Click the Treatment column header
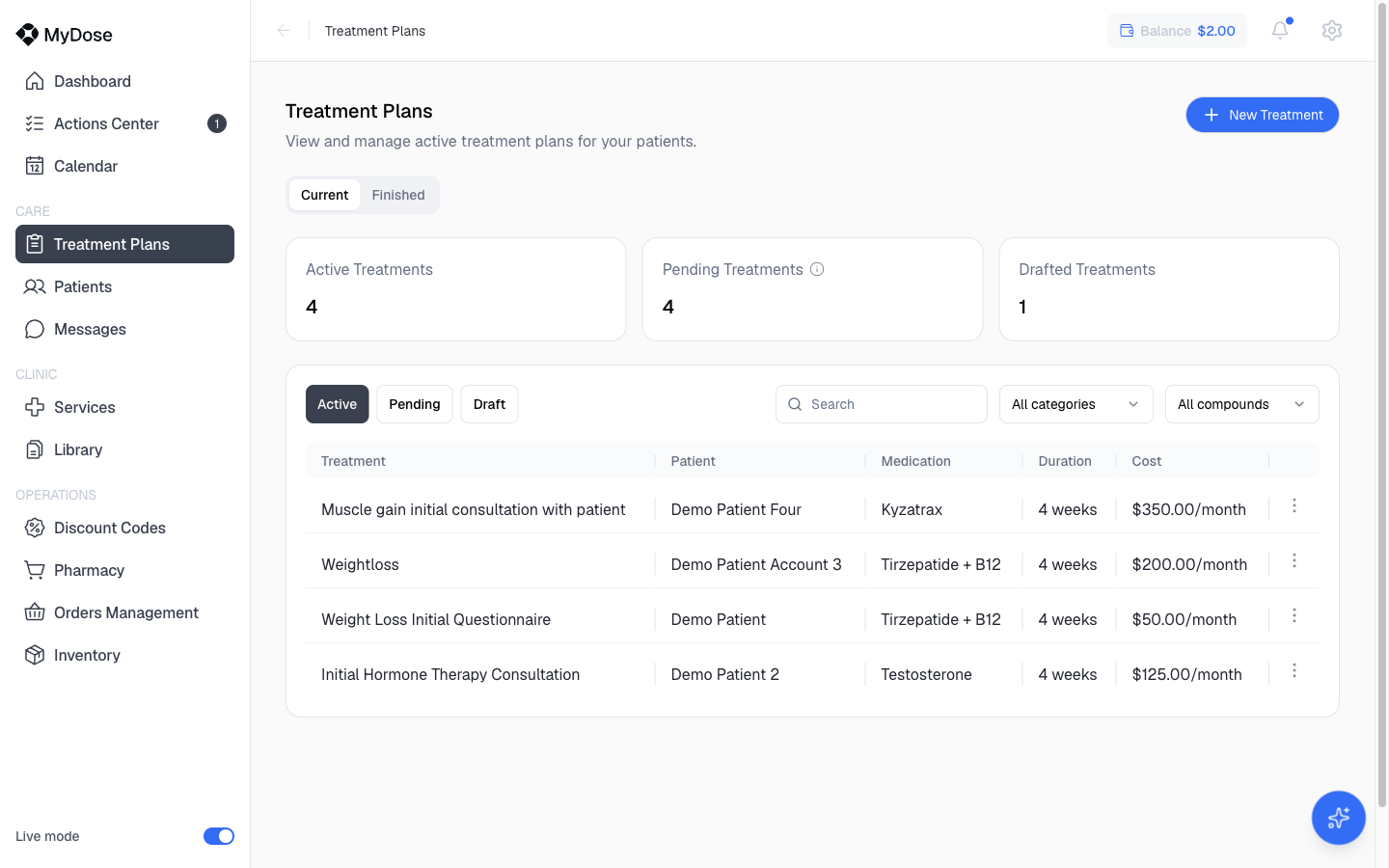 [x=353, y=461]
